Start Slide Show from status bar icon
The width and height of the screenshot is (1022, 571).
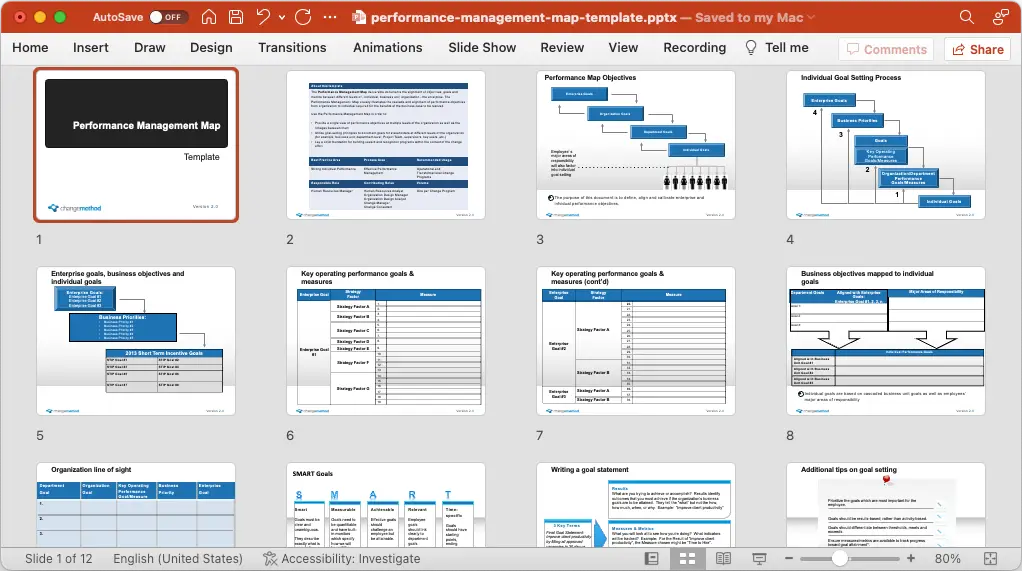(759, 559)
